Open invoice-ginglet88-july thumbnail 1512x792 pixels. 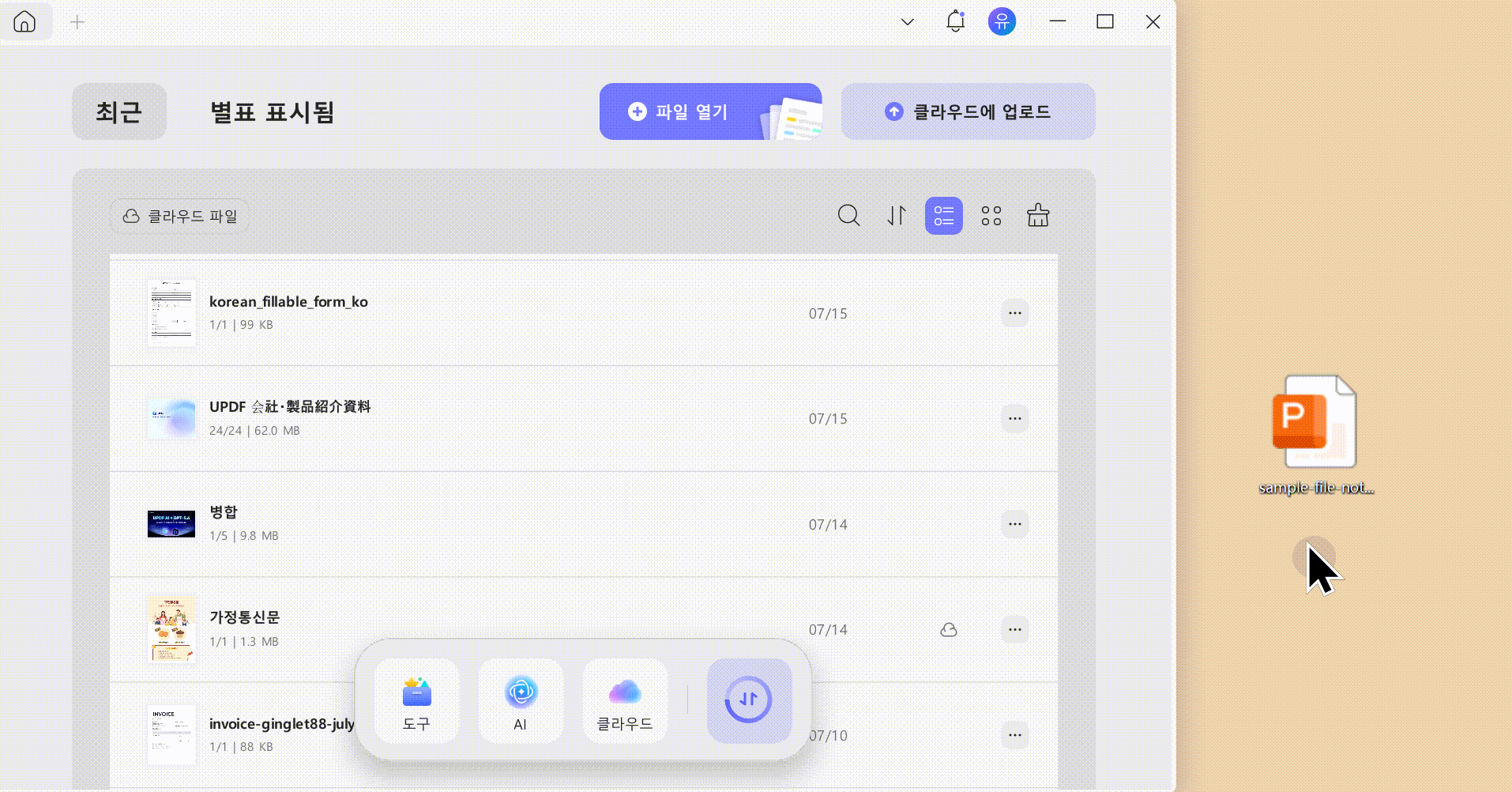click(x=171, y=735)
